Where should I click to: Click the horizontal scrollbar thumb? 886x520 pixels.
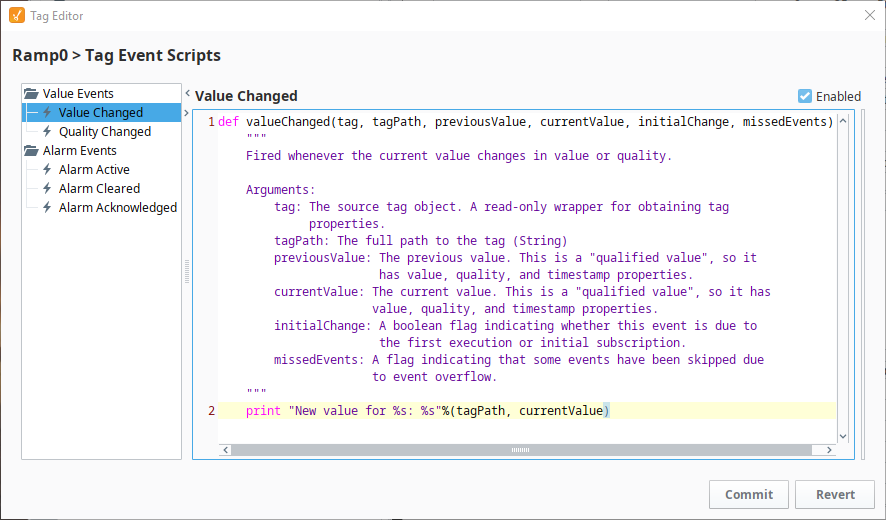[521, 450]
